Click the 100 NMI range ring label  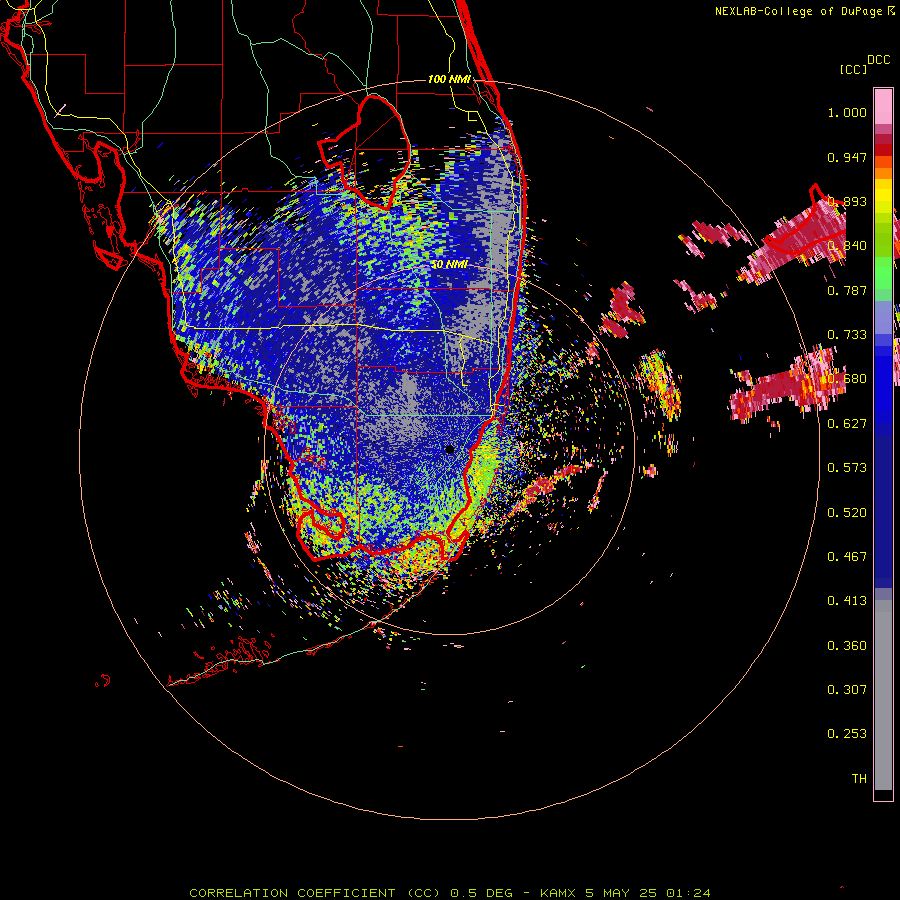pyautogui.click(x=449, y=79)
